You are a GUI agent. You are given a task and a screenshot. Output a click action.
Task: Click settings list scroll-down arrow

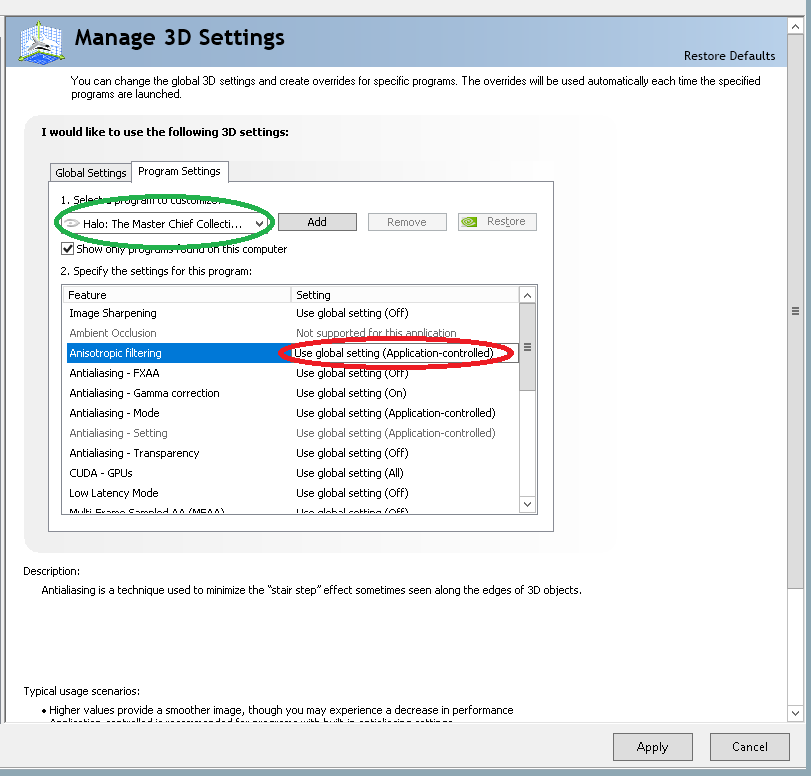tap(528, 505)
